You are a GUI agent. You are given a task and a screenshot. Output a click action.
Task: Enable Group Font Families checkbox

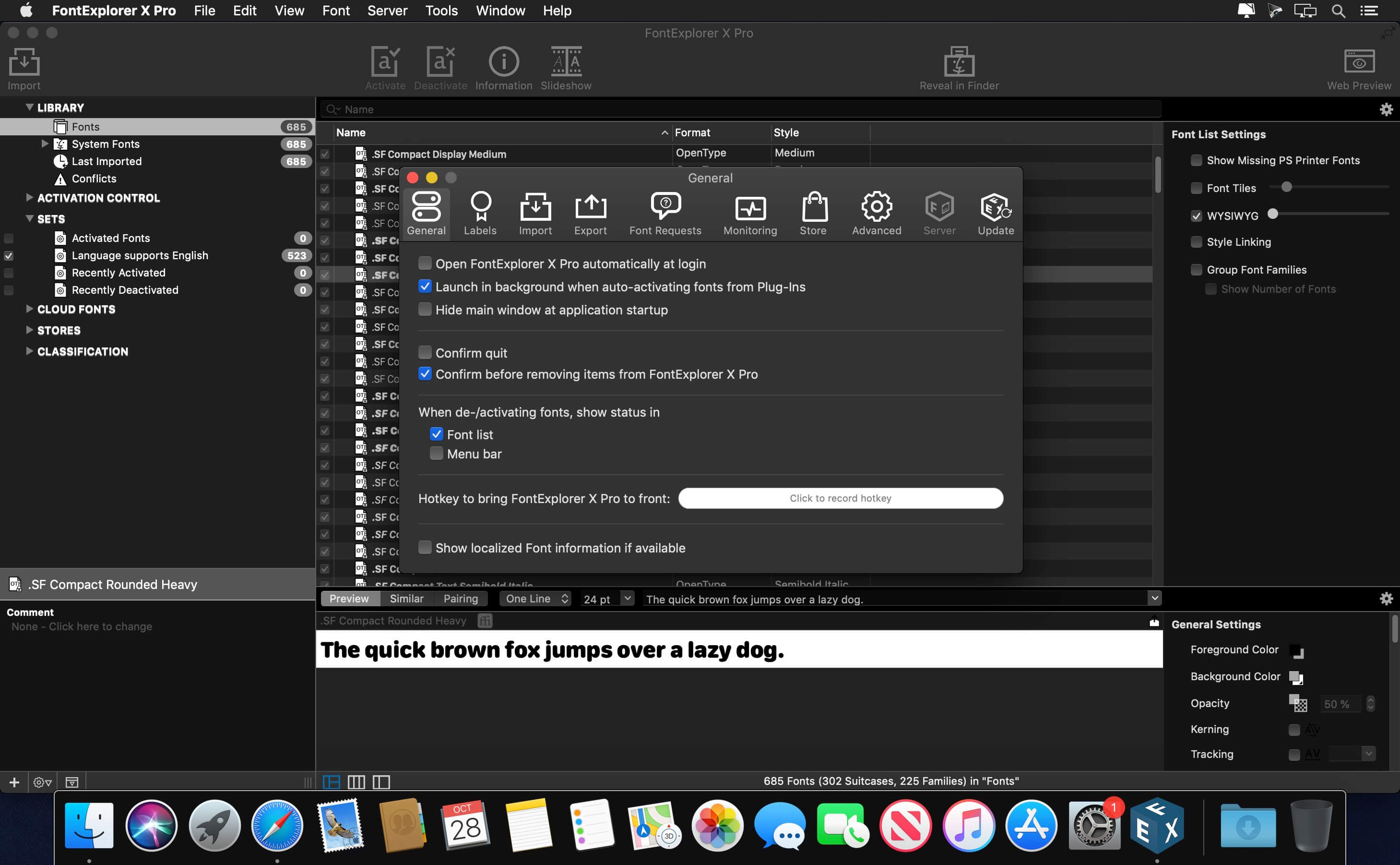pos(1196,269)
